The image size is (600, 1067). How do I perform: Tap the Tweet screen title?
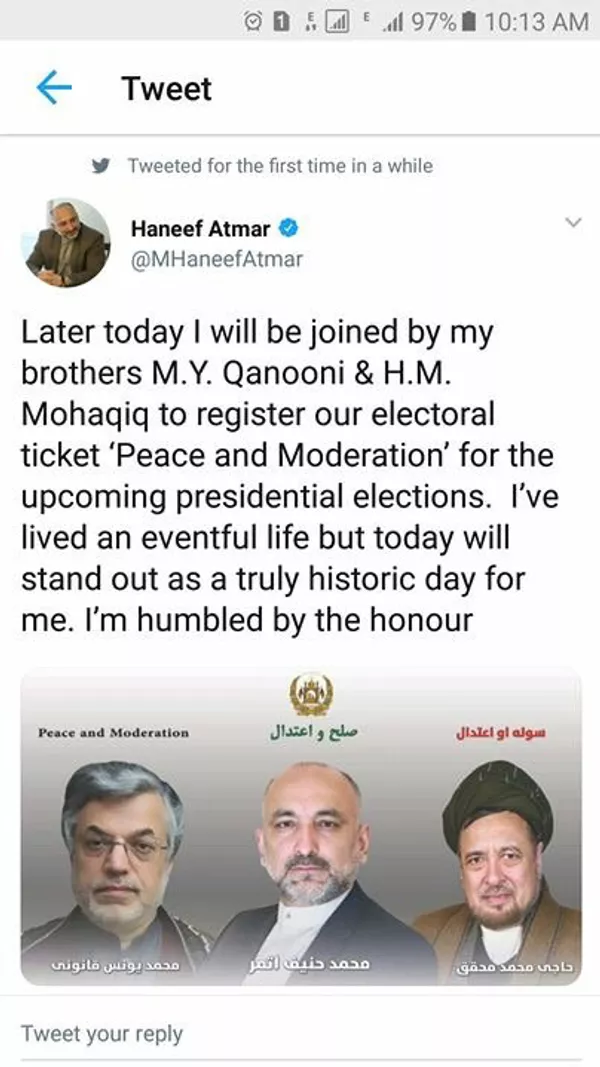[x=166, y=88]
